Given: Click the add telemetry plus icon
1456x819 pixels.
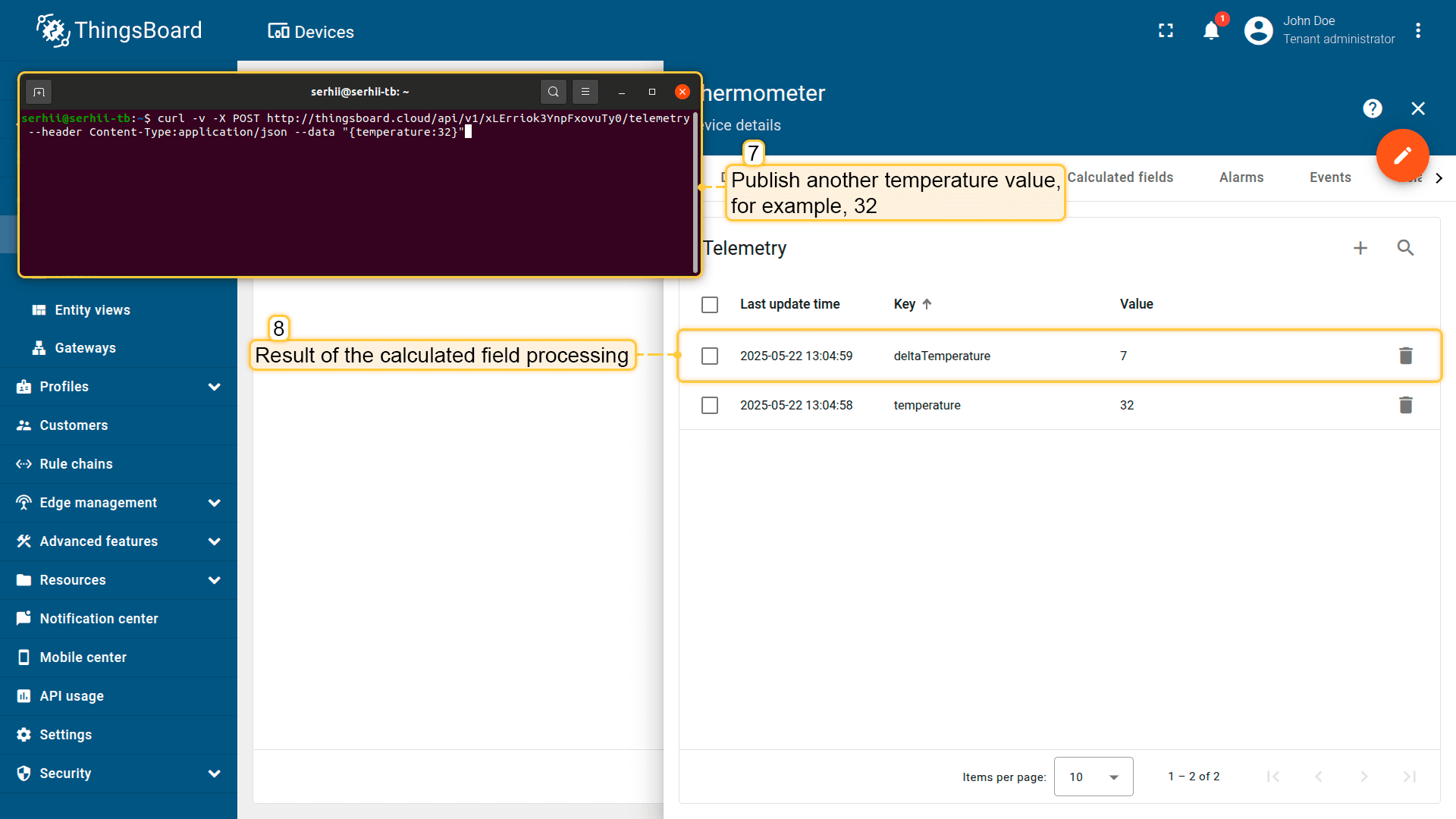Looking at the screenshot, I should [1360, 248].
